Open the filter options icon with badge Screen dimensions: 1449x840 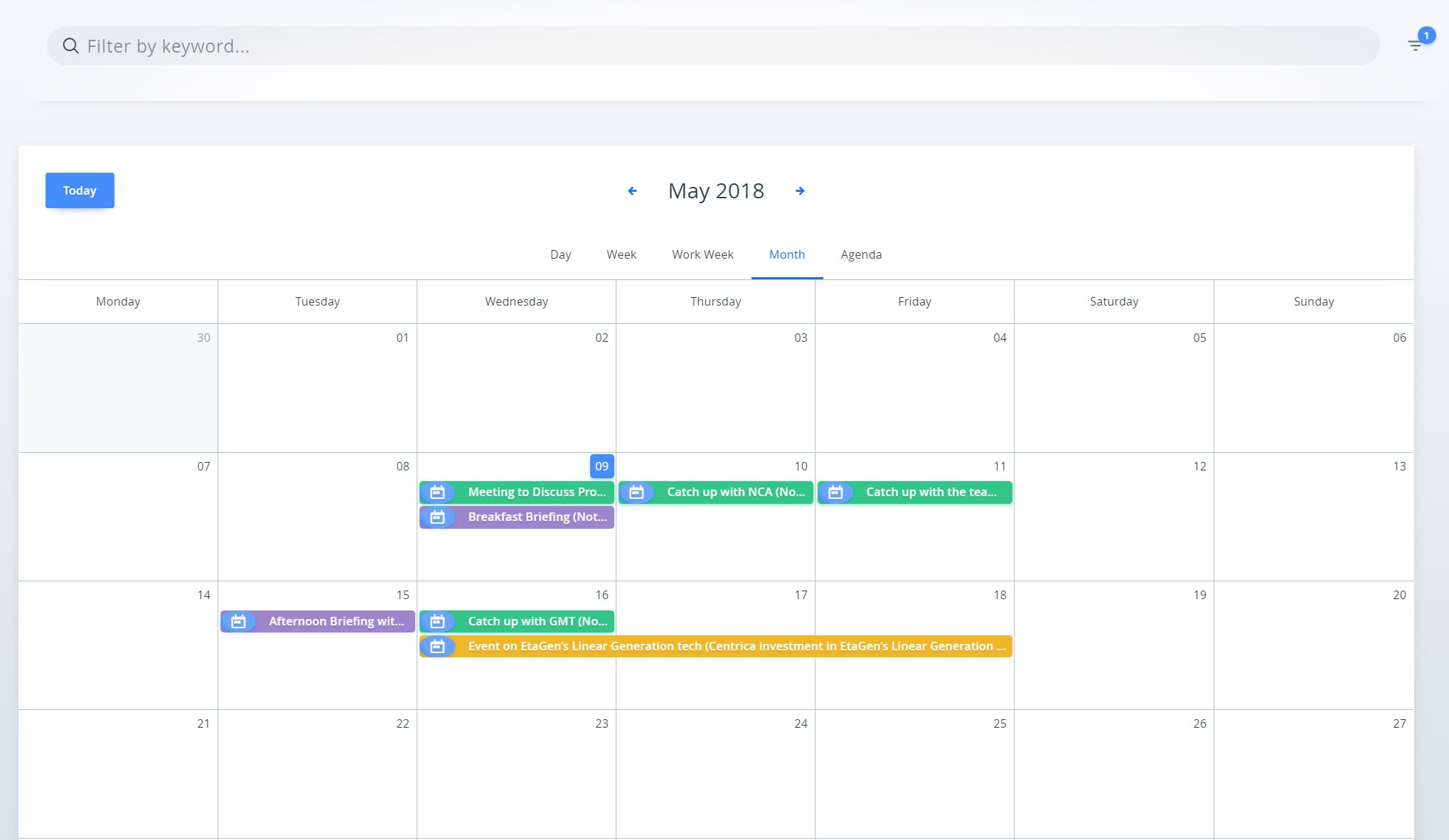tap(1415, 45)
